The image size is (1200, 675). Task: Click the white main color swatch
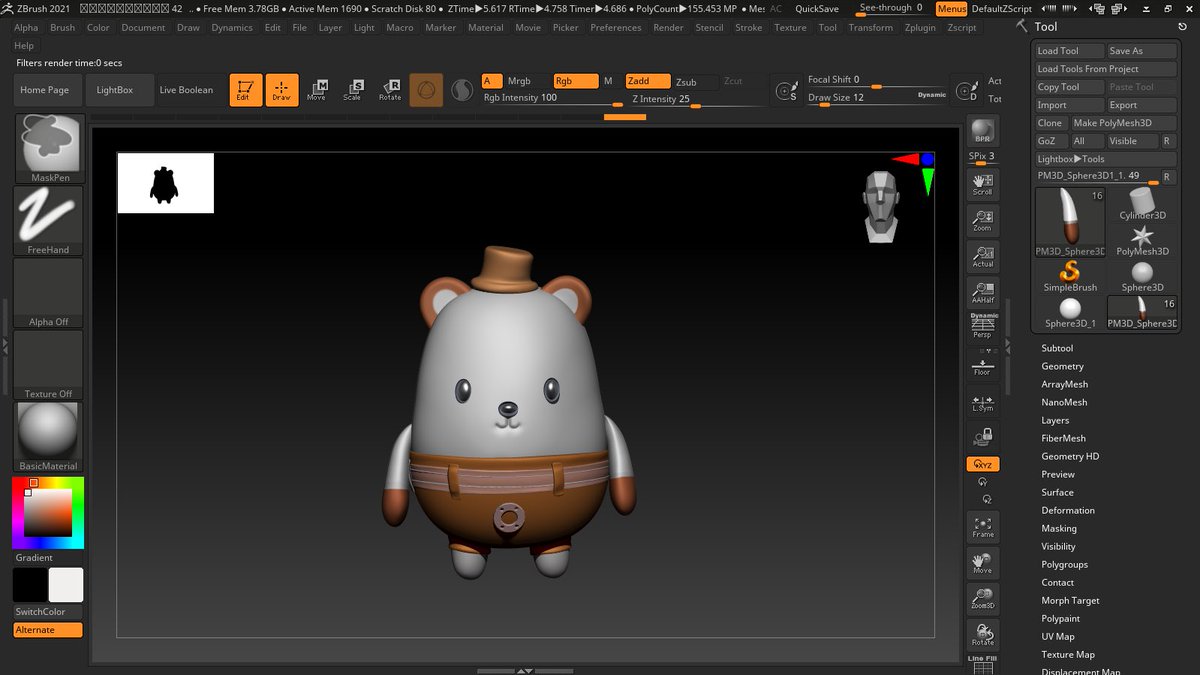coord(66,585)
